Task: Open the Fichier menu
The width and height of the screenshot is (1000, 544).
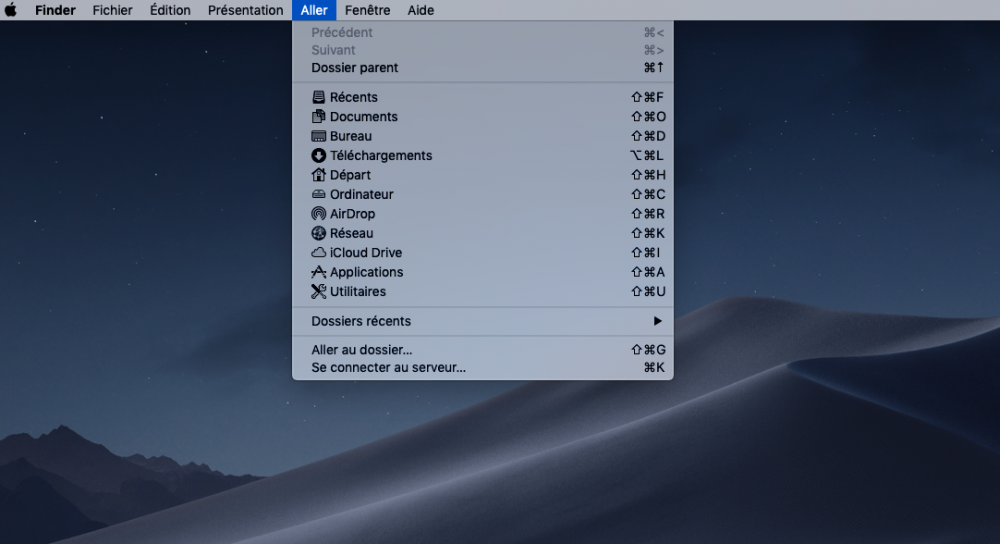Action: click(112, 10)
